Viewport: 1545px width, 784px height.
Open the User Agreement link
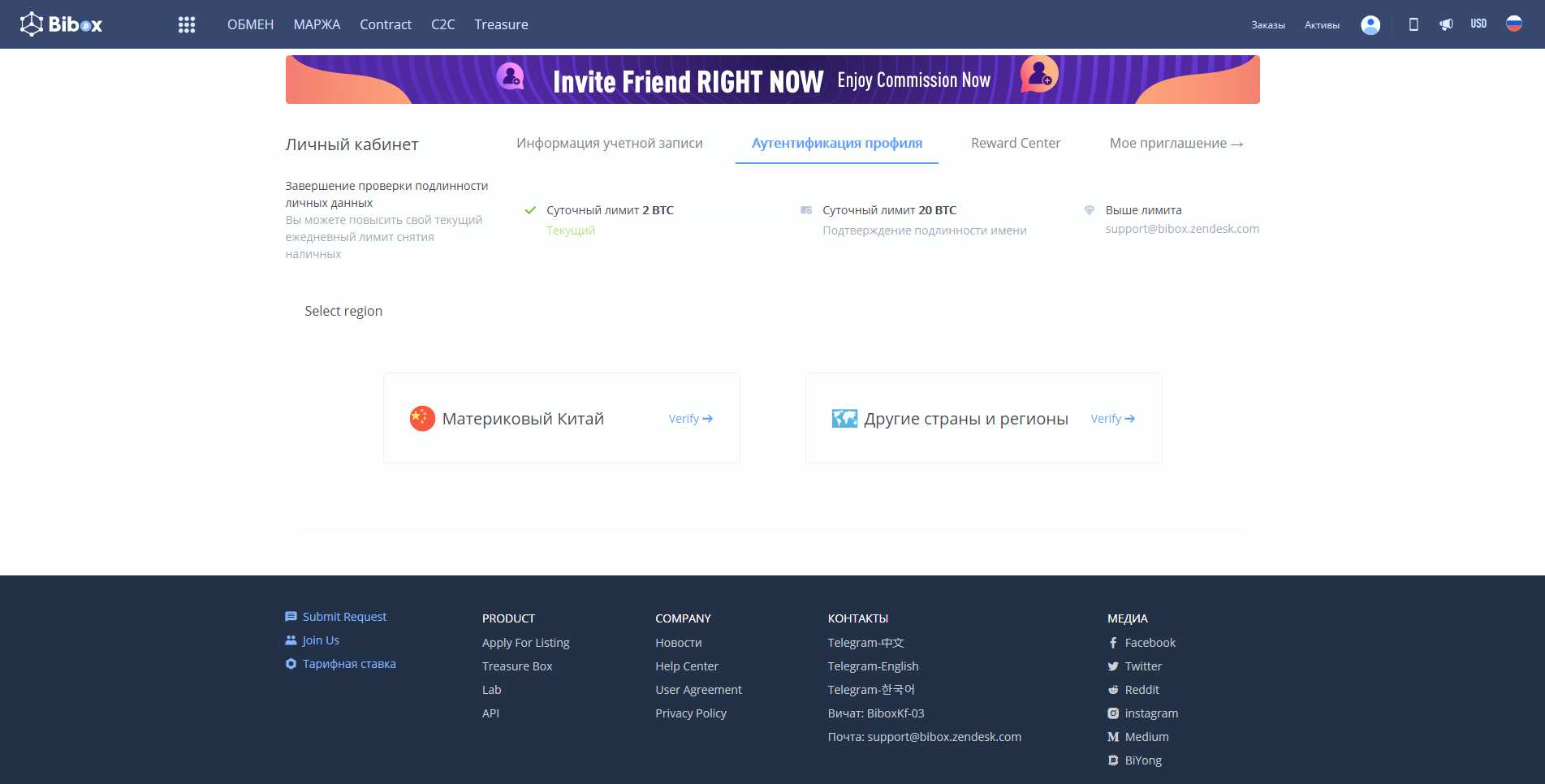coord(699,690)
